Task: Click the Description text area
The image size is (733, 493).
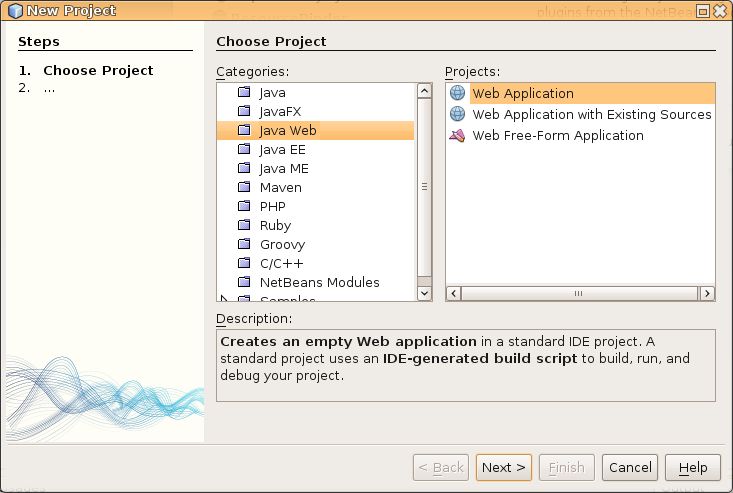Action: pos(466,365)
